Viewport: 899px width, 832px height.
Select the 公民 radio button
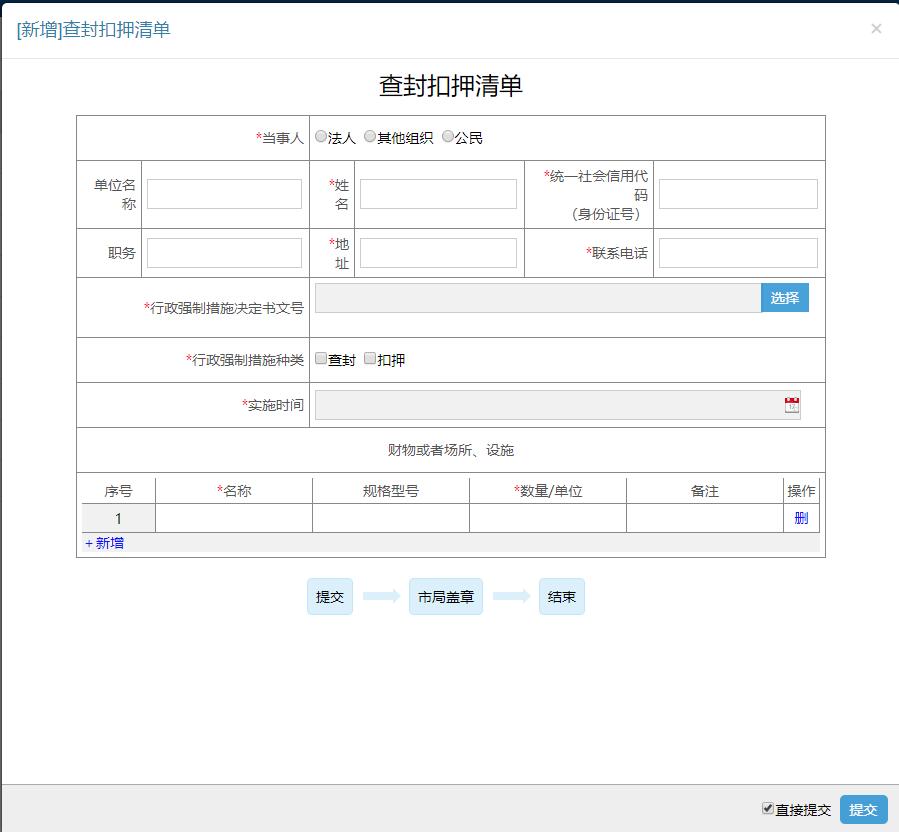pyautogui.click(x=448, y=136)
